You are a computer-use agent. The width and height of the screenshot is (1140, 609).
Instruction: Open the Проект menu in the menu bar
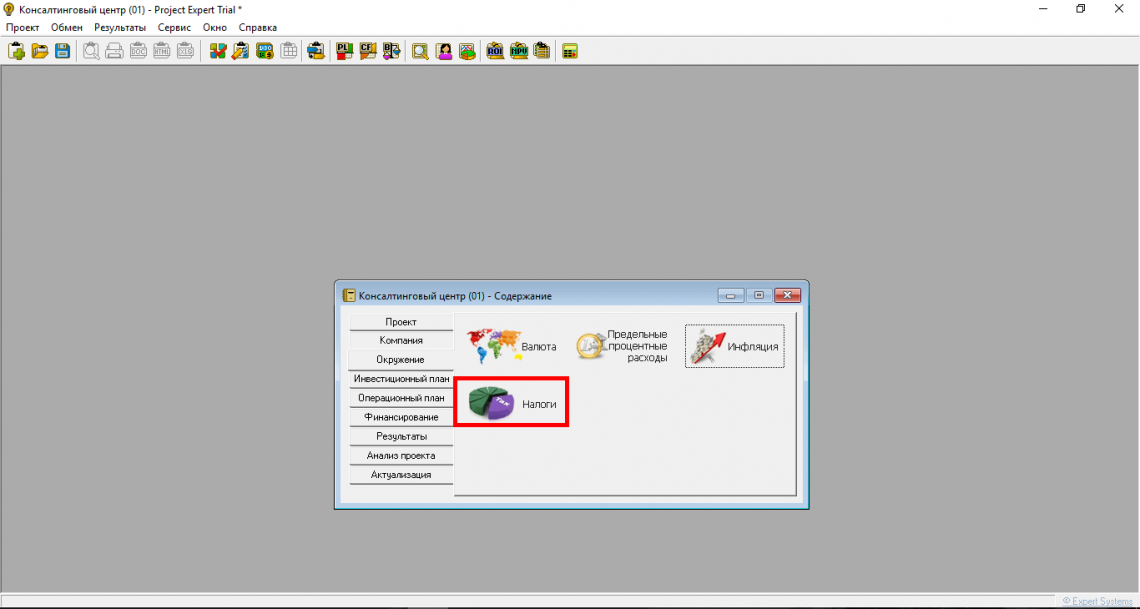click(x=22, y=27)
